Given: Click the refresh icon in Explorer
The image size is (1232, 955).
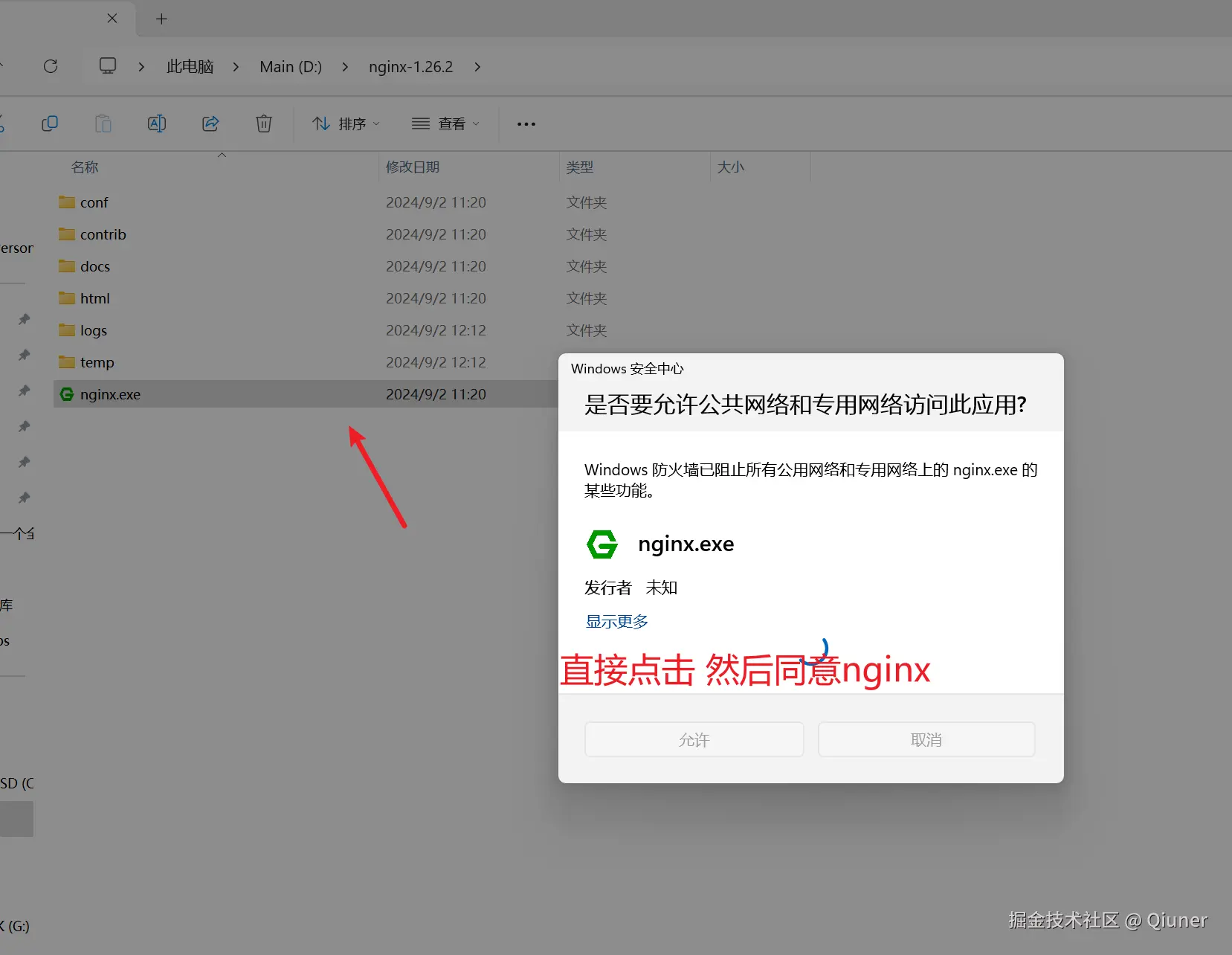Looking at the screenshot, I should 51,66.
